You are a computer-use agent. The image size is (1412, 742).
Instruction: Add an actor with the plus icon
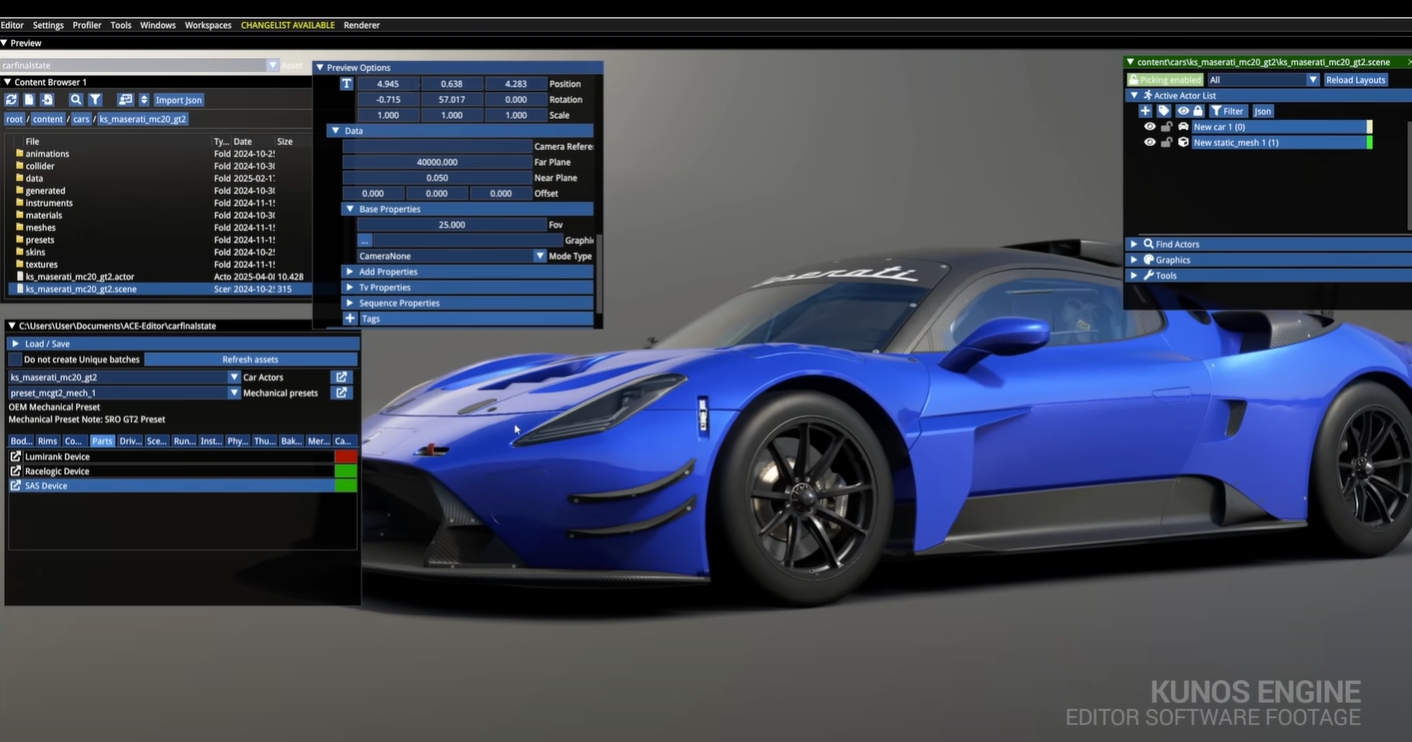coord(1146,111)
